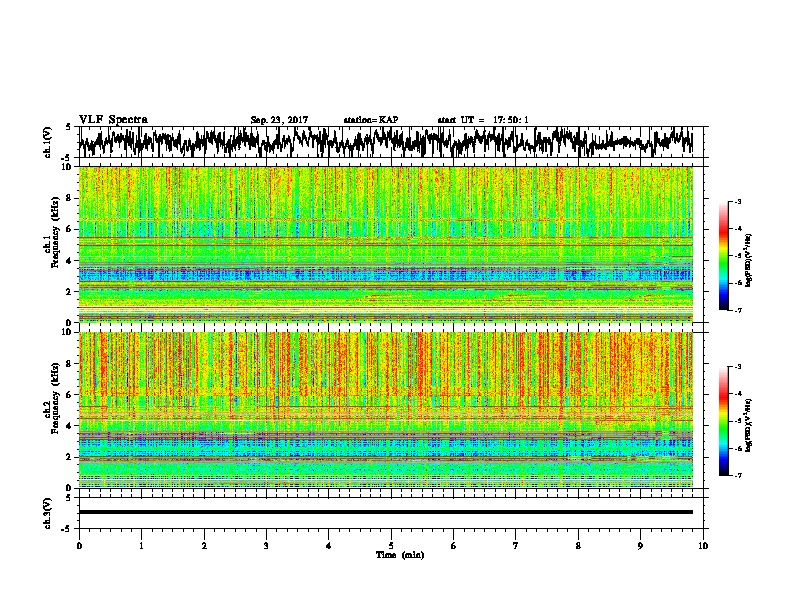Click the ch.2 spectrogram color bar

tap(723, 421)
